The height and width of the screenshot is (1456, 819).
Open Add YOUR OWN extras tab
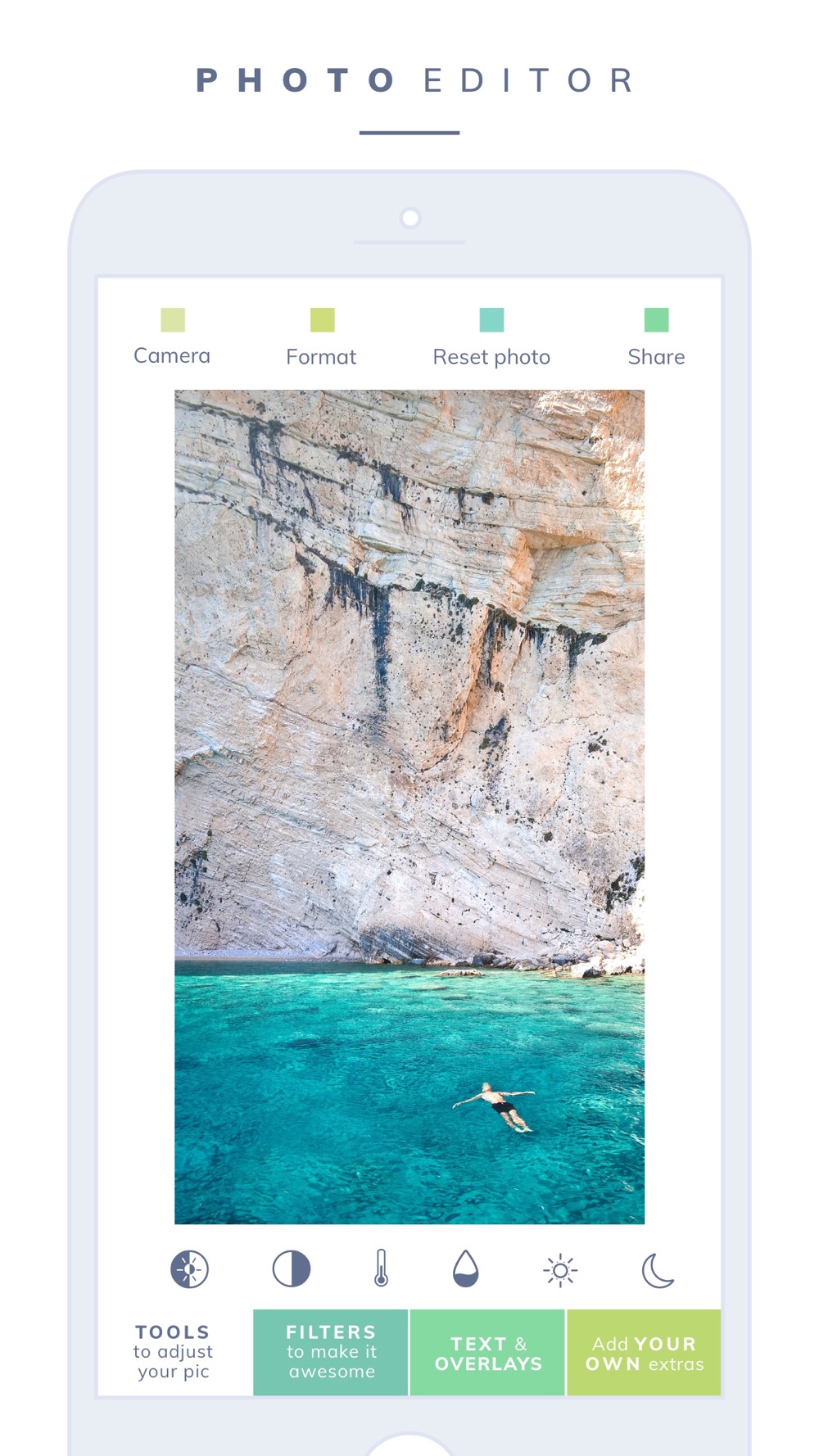[644, 1352]
